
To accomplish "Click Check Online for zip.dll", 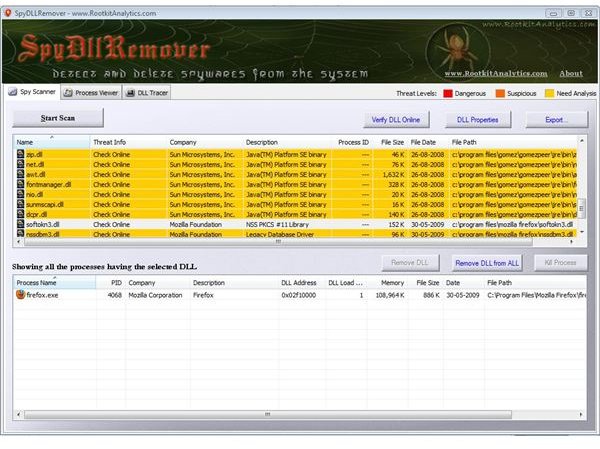I will point(111,154).
